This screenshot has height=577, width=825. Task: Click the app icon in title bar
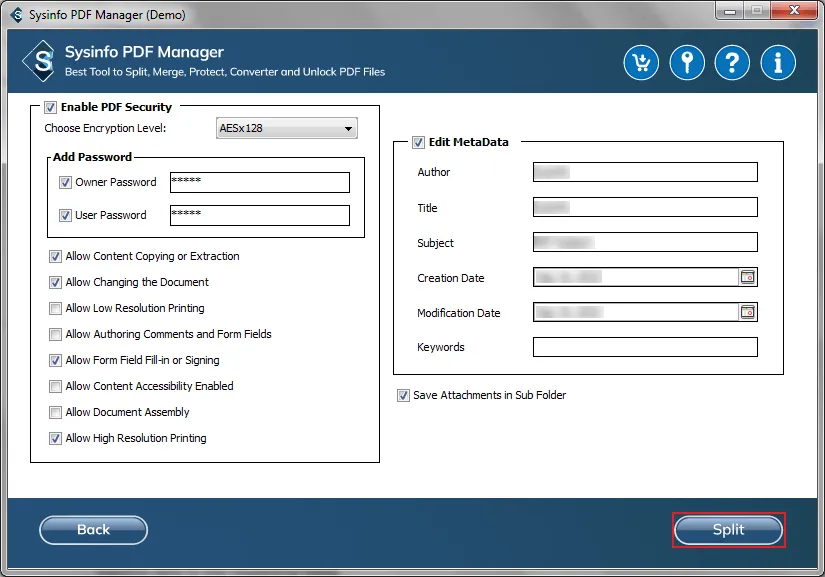pos(16,15)
